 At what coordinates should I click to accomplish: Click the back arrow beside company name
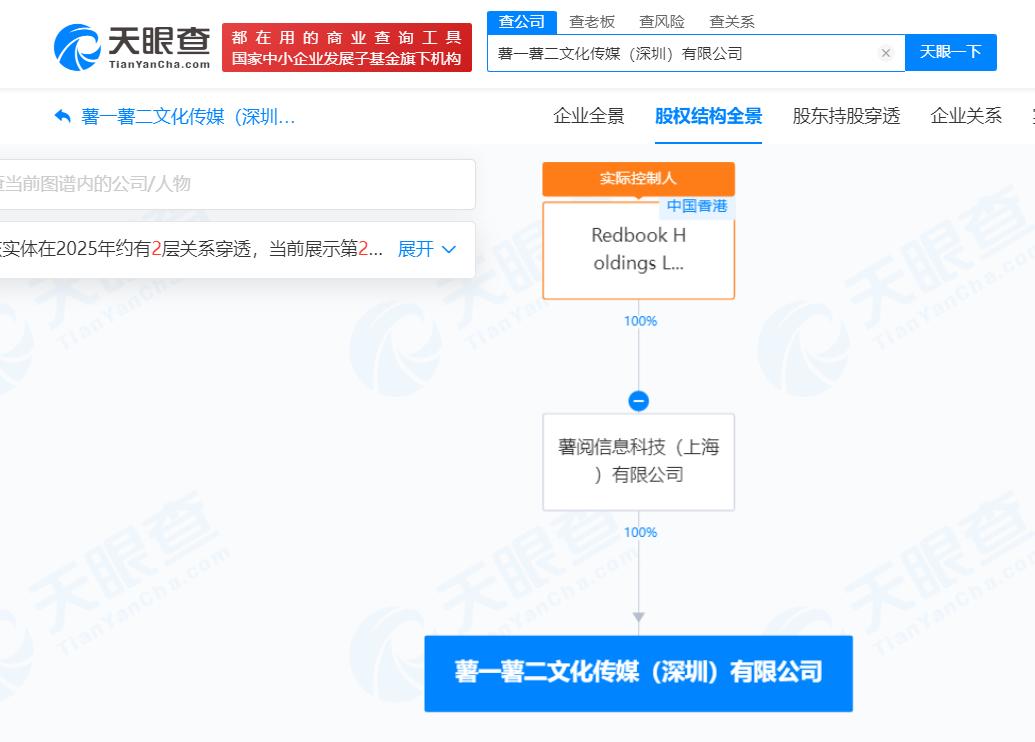point(63,117)
